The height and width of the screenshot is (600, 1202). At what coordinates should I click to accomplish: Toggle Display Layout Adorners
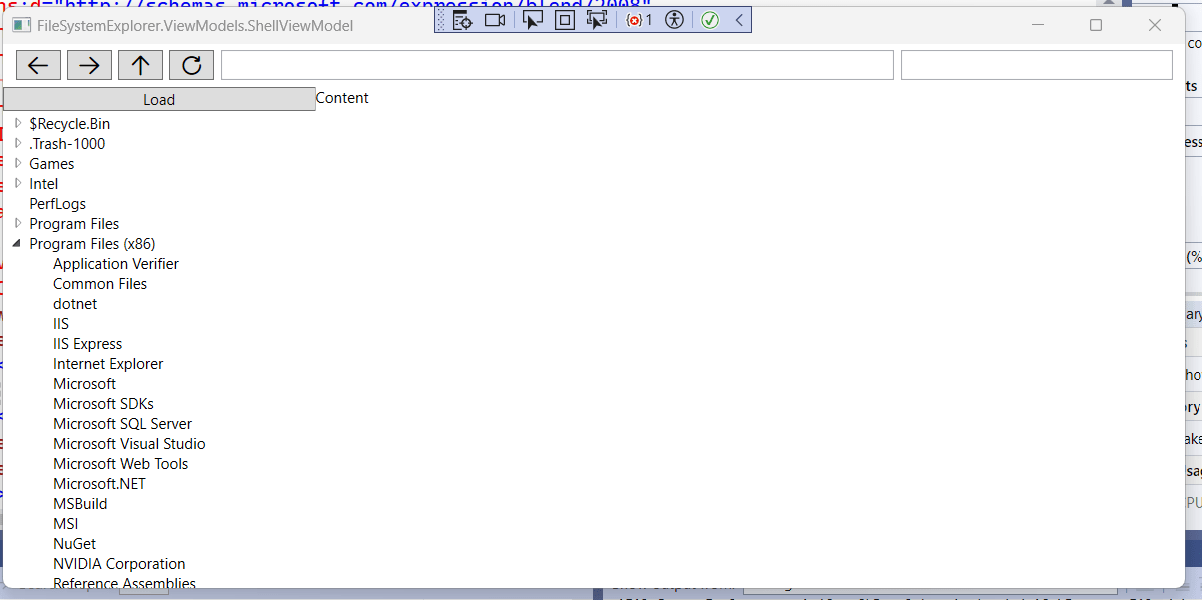(x=565, y=19)
